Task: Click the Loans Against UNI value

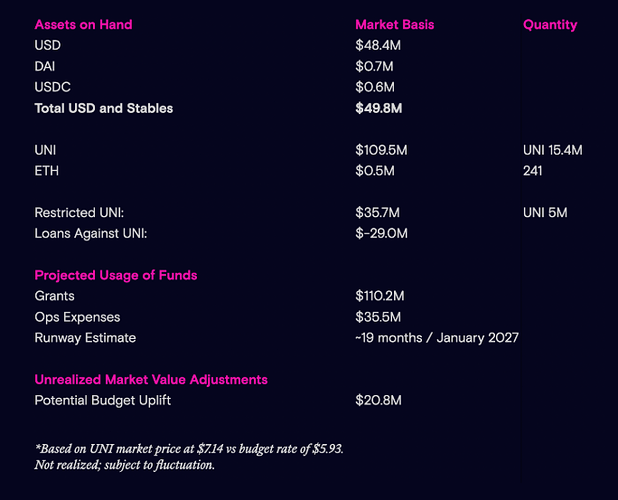Action: tap(381, 233)
